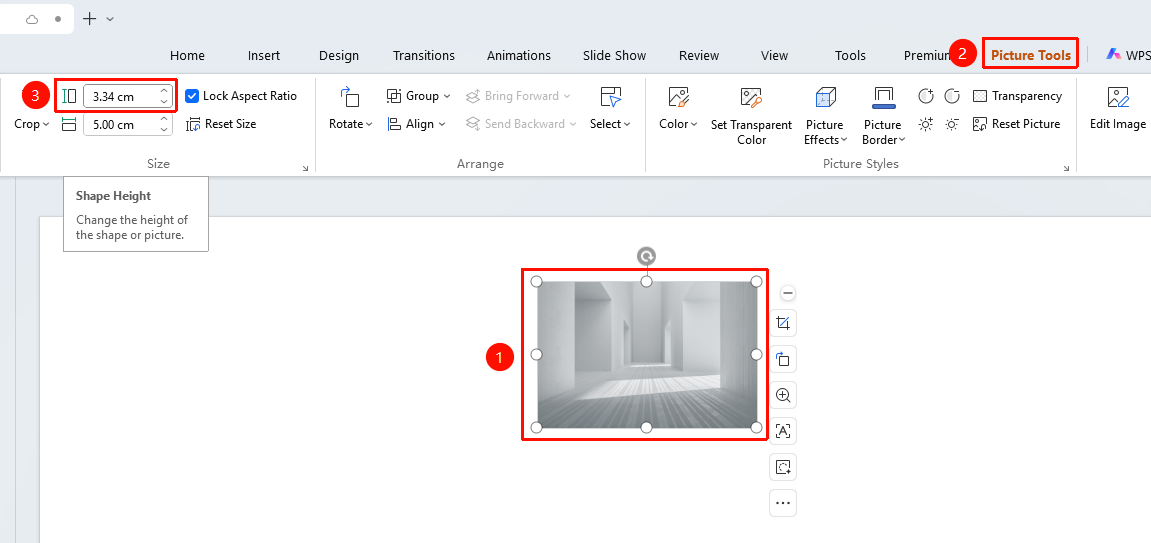Viewport: 1151px width, 543px height.
Task: Click the WPS AI icon
Action: click(1114, 54)
